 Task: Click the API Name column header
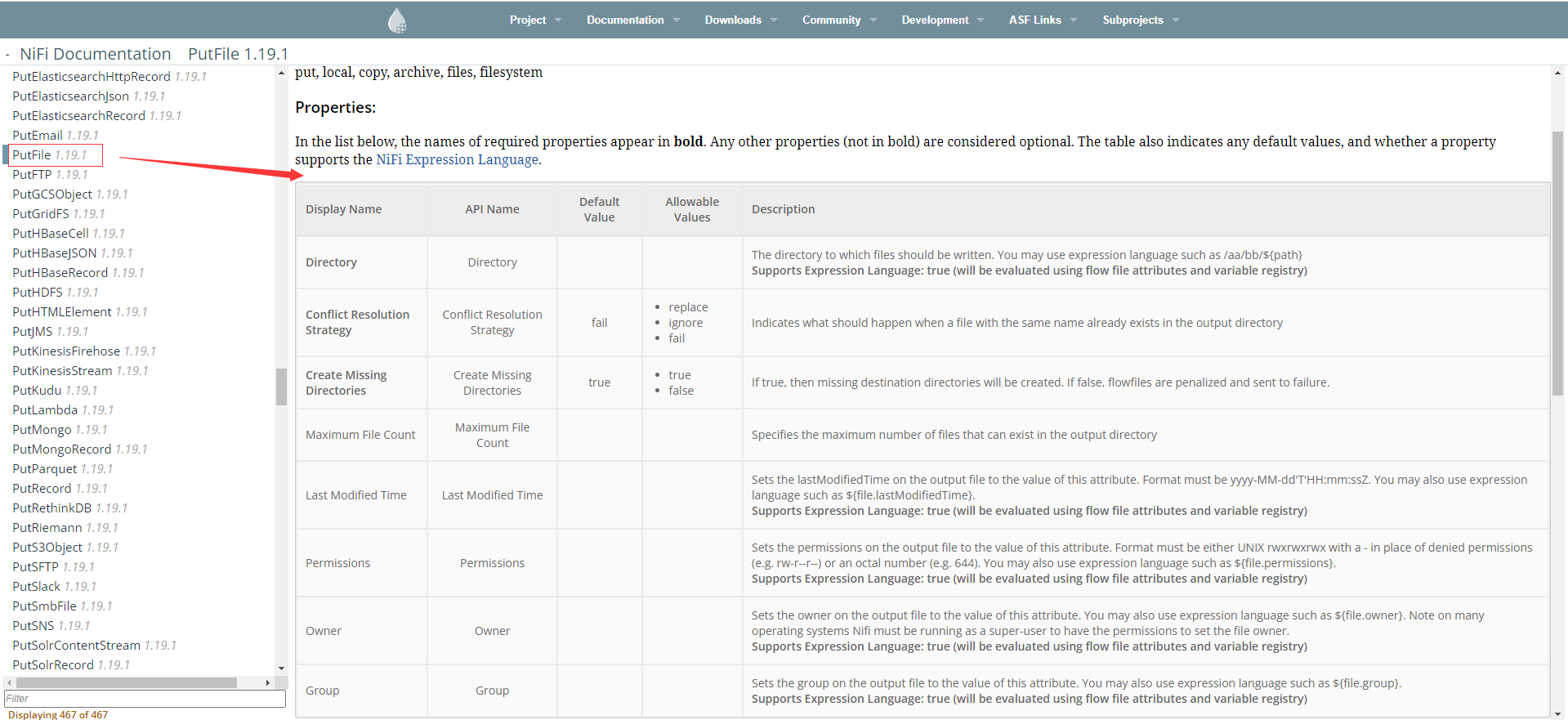pyautogui.click(x=493, y=209)
